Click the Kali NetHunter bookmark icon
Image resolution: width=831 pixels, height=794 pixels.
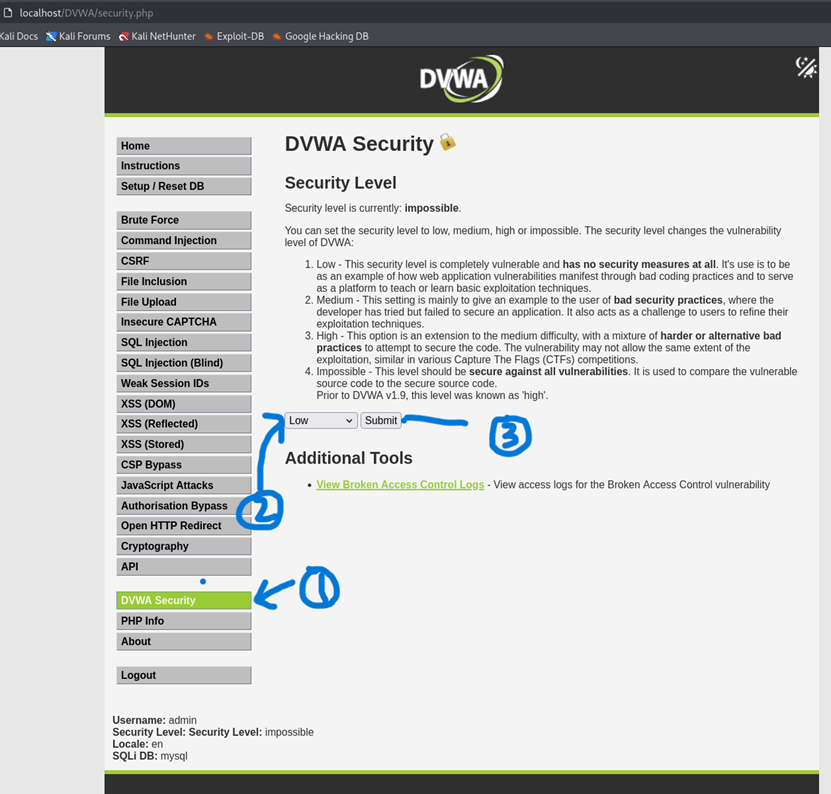click(122, 35)
